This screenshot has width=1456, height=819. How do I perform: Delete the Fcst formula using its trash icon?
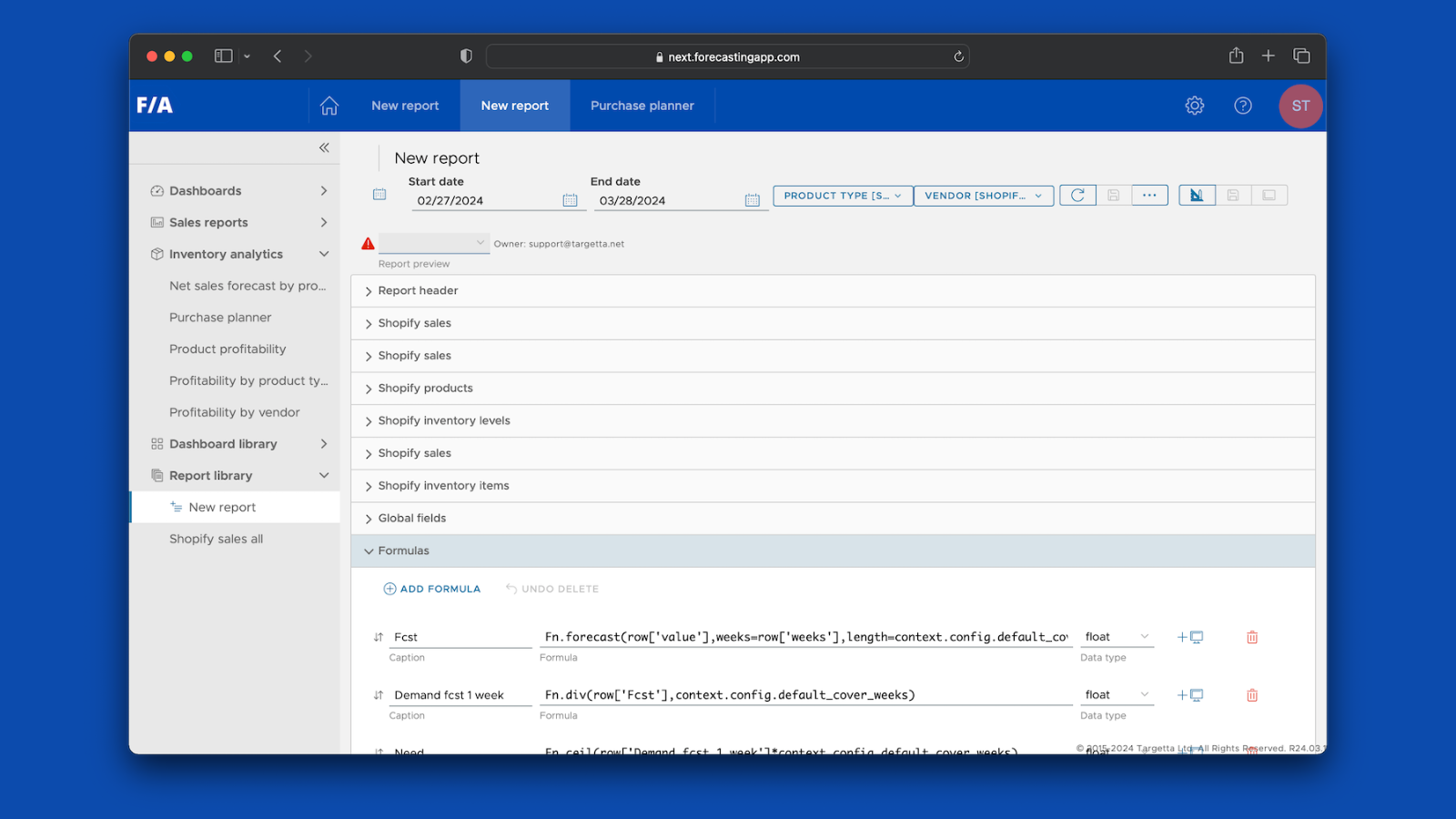tap(1252, 638)
